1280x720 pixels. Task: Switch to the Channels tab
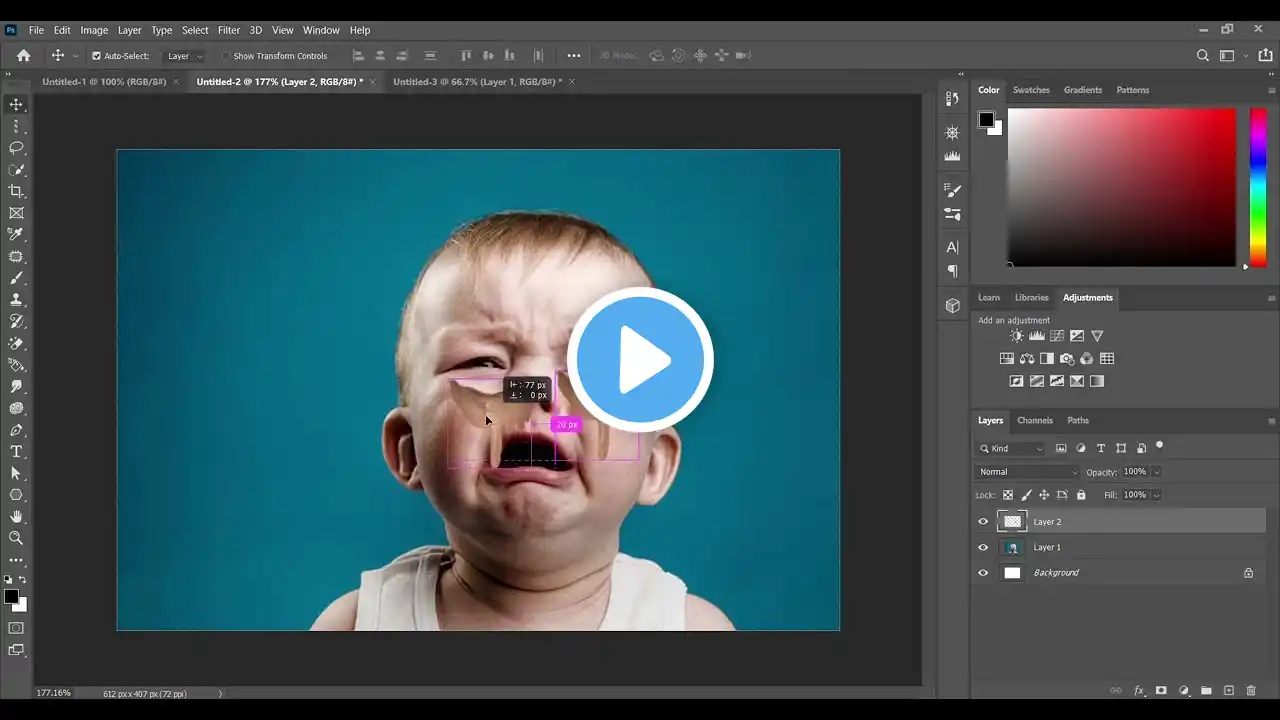click(1034, 421)
